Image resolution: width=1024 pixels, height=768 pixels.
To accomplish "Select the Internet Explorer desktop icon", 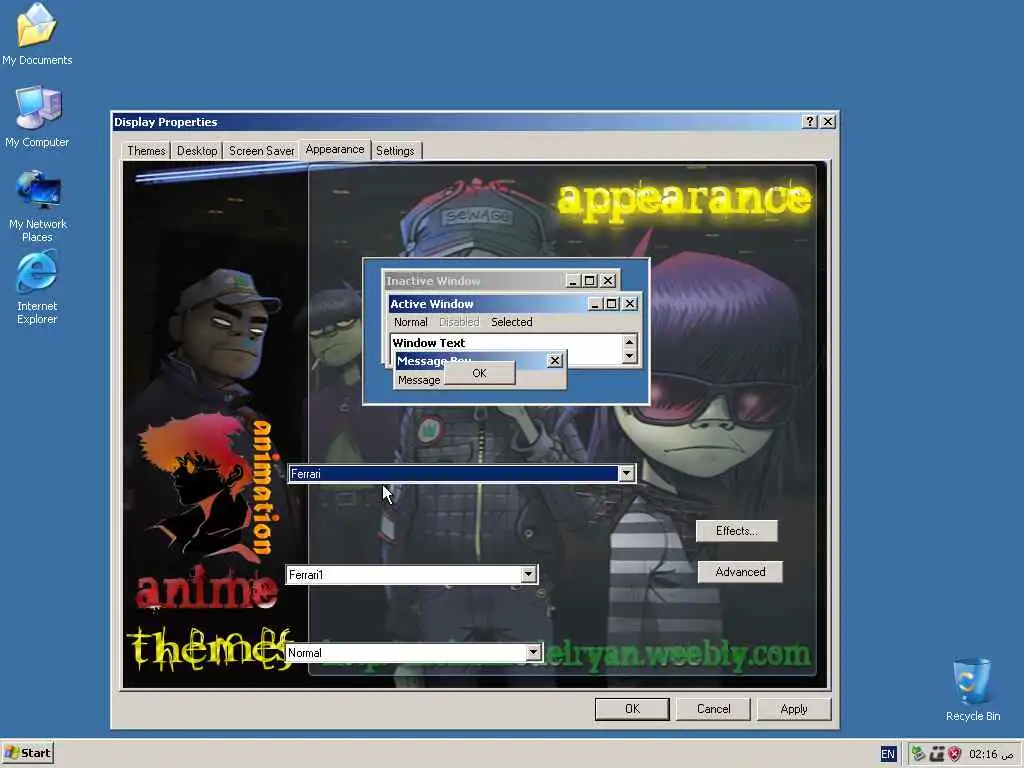I will (37, 289).
